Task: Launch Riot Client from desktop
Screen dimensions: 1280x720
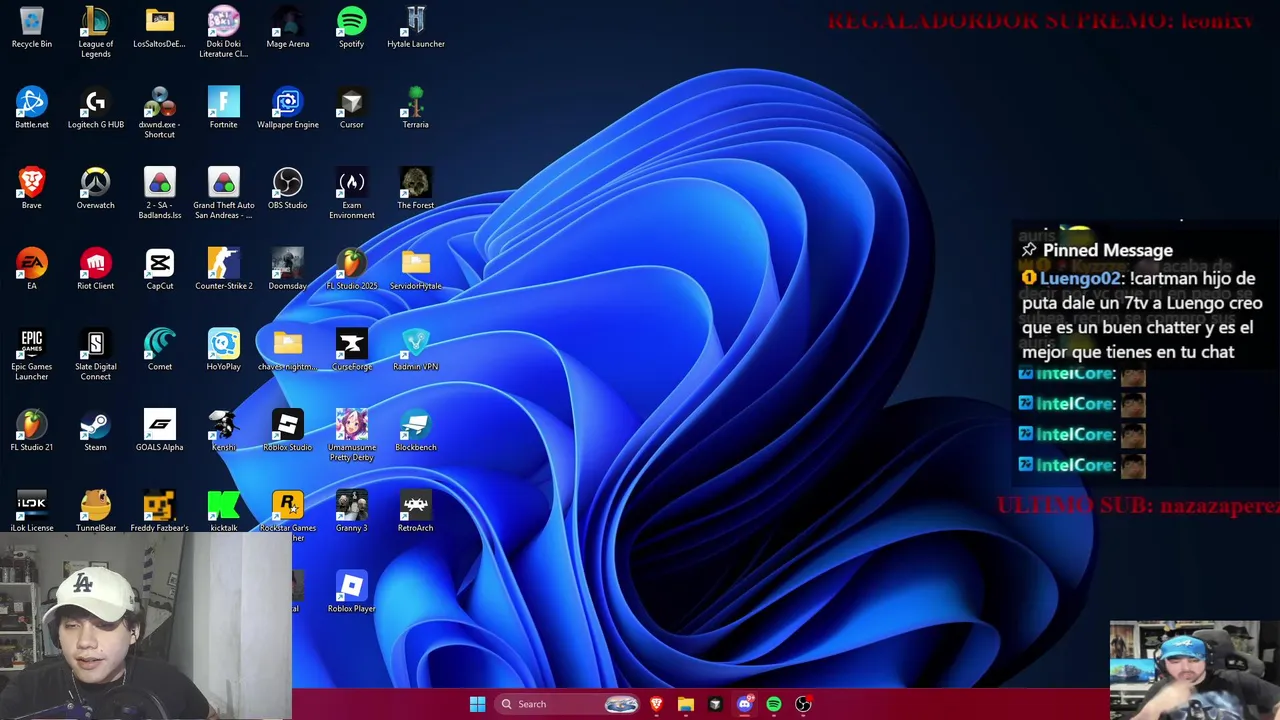Action: click(96, 269)
